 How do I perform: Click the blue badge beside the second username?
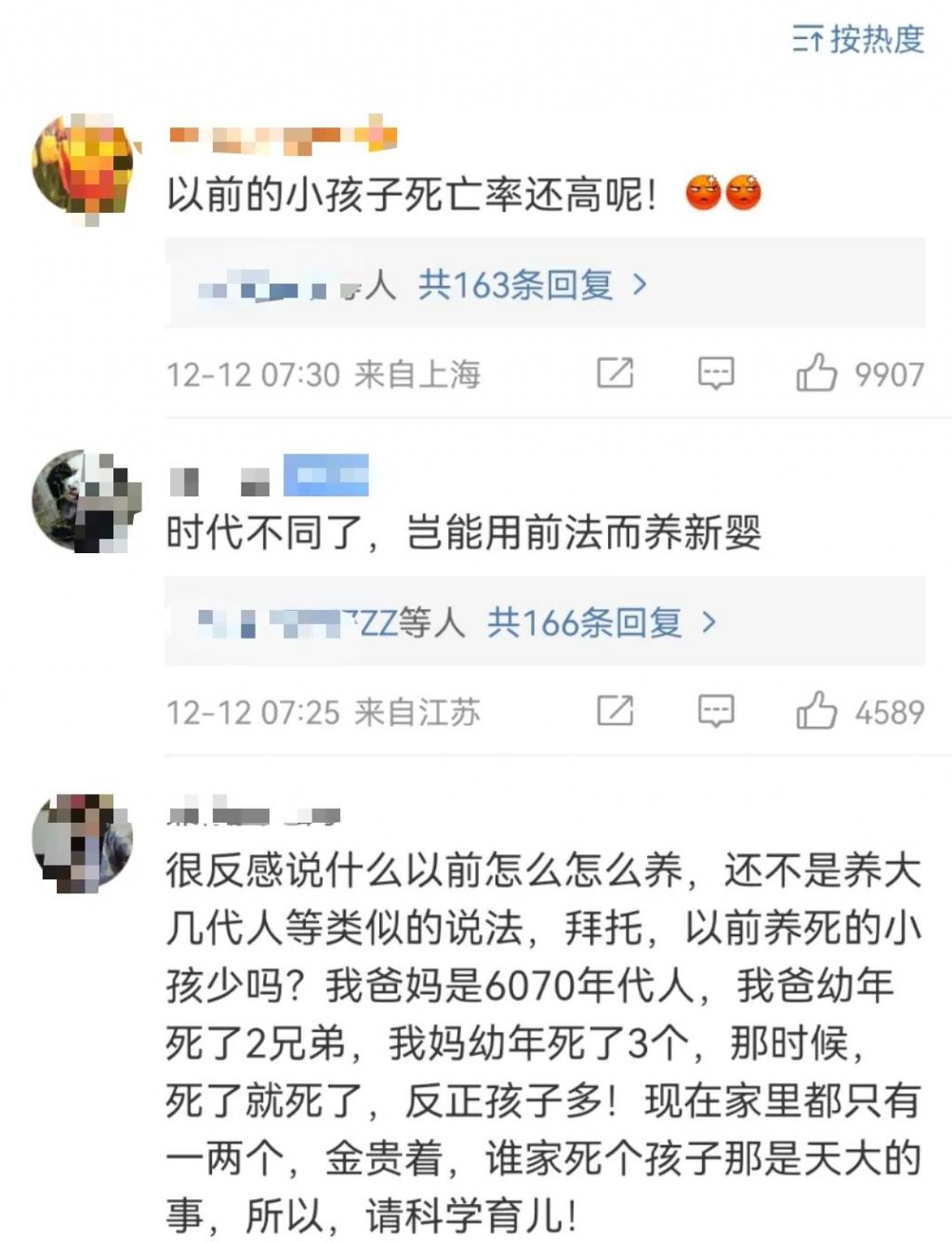tap(326, 475)
